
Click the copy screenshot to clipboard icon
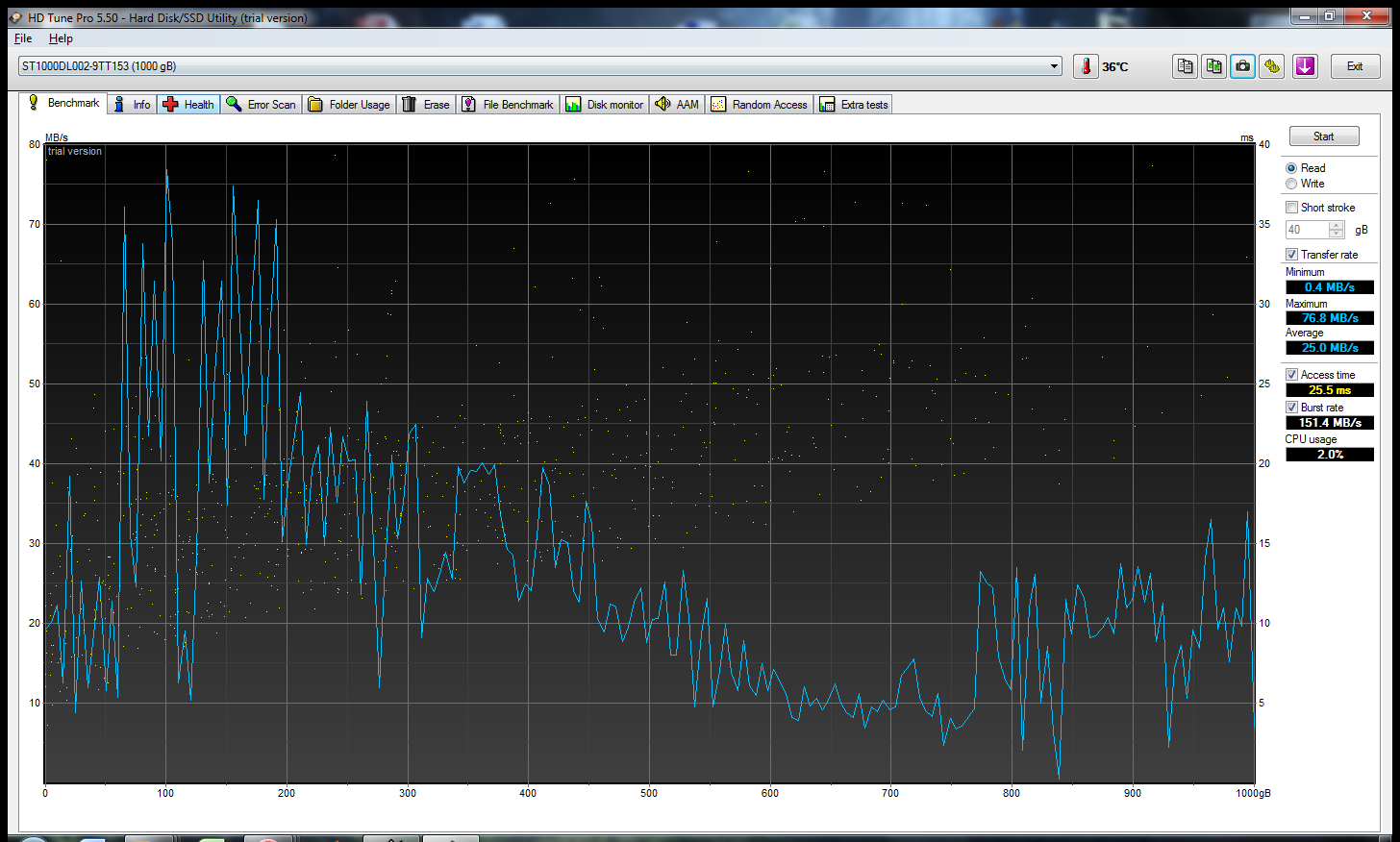(1214, 66)
